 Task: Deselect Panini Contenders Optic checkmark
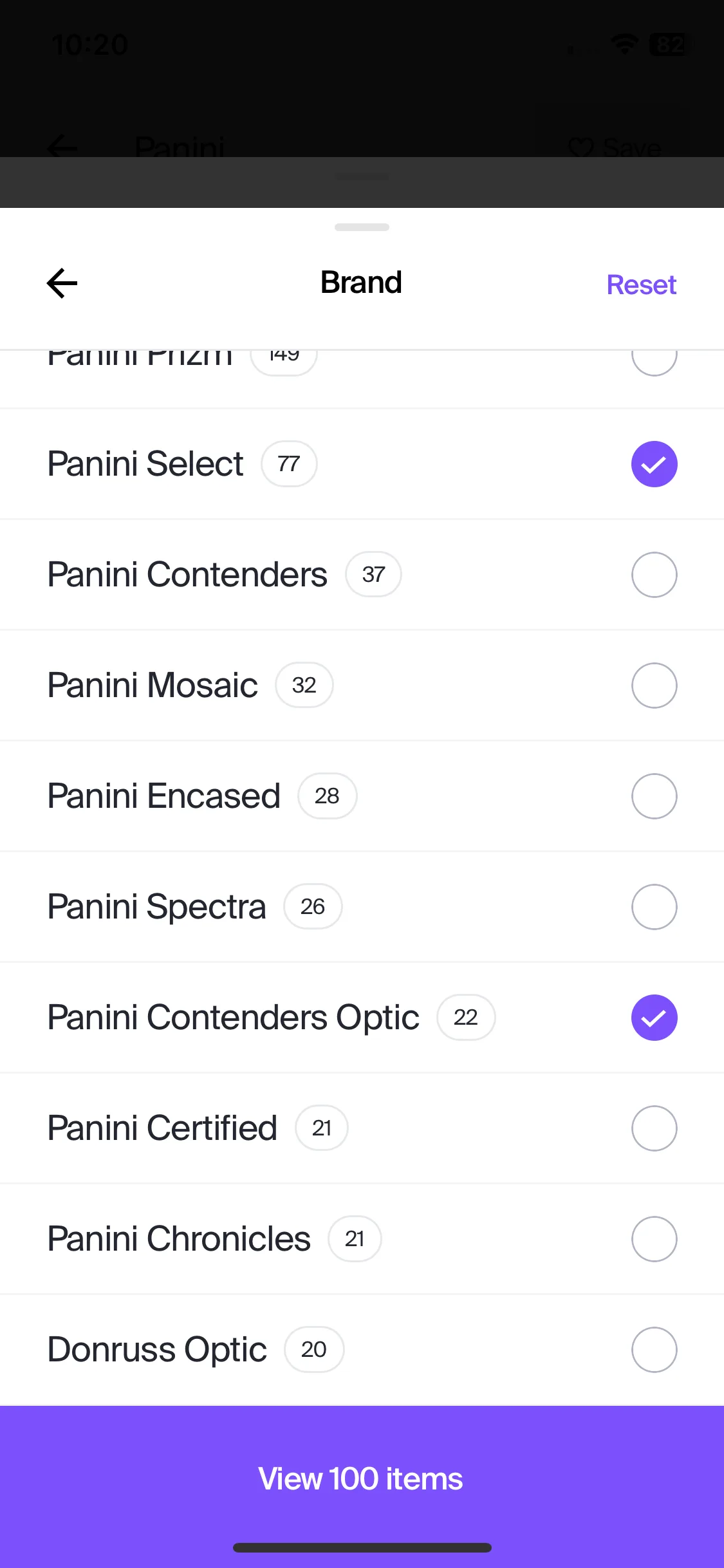pos(654,1018)
